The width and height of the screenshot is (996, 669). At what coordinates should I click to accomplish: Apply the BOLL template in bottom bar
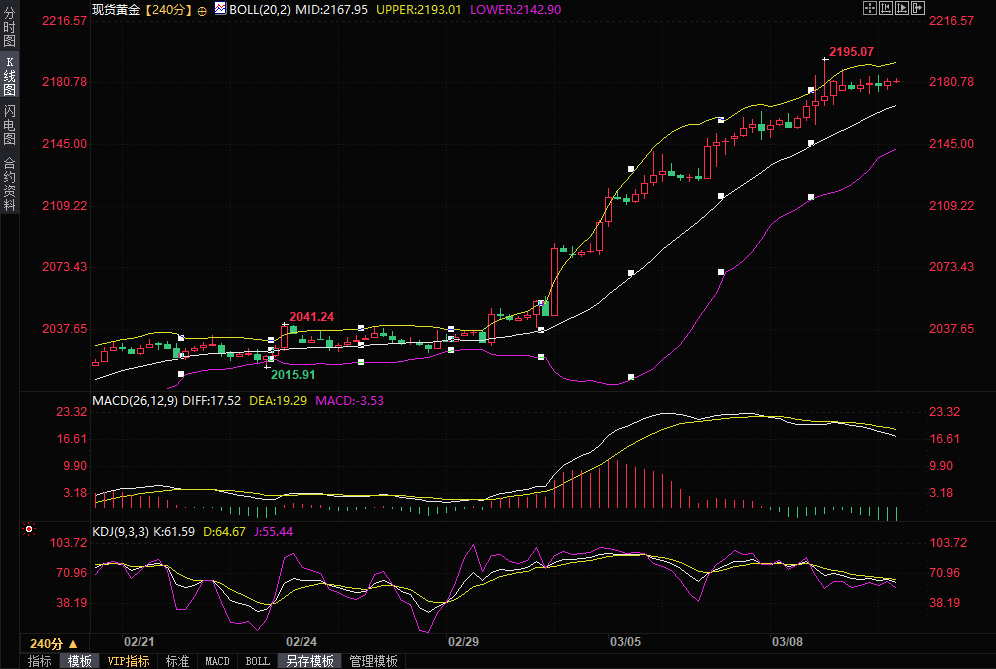[x=258, y=661]
